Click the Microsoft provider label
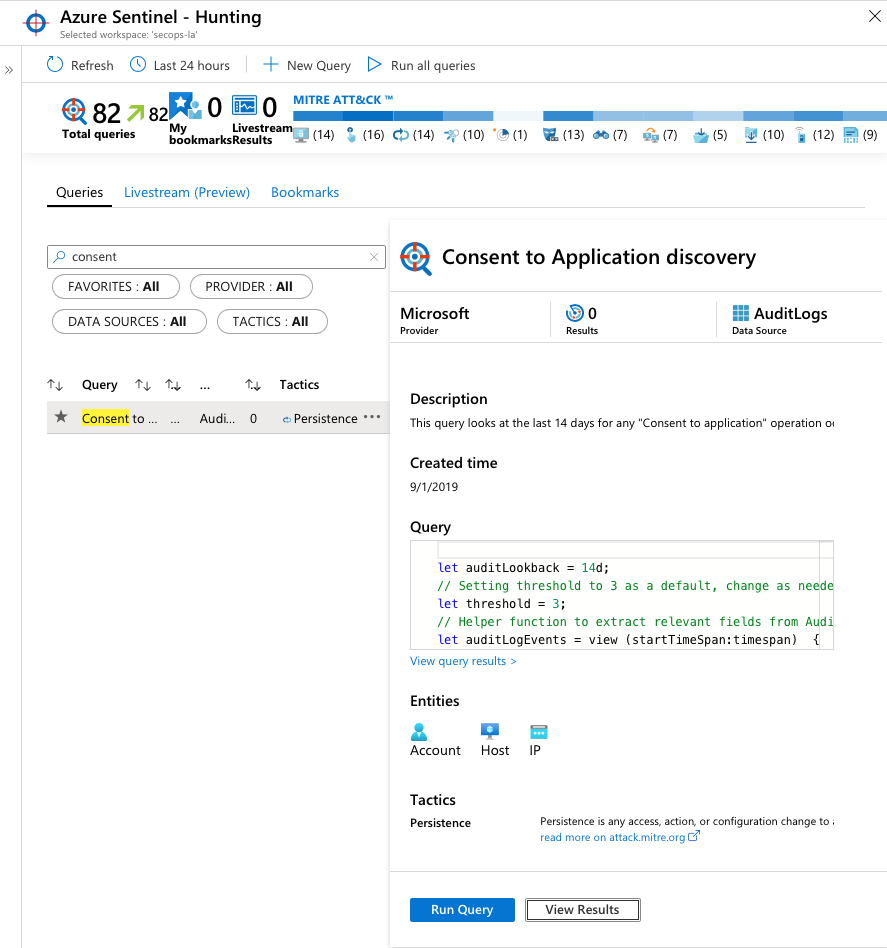 click(x=435, y=313)
